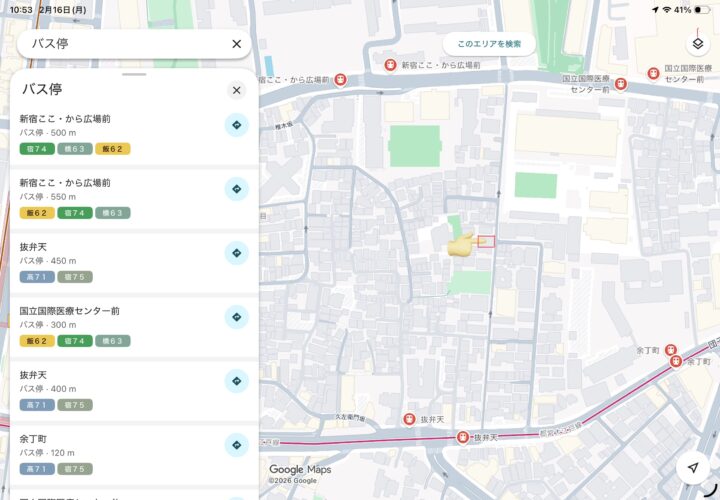The height and width of the screenshot is (500, 720).
Task: Get directions to 余丁町 120 m stop
Action: (236, 445)
